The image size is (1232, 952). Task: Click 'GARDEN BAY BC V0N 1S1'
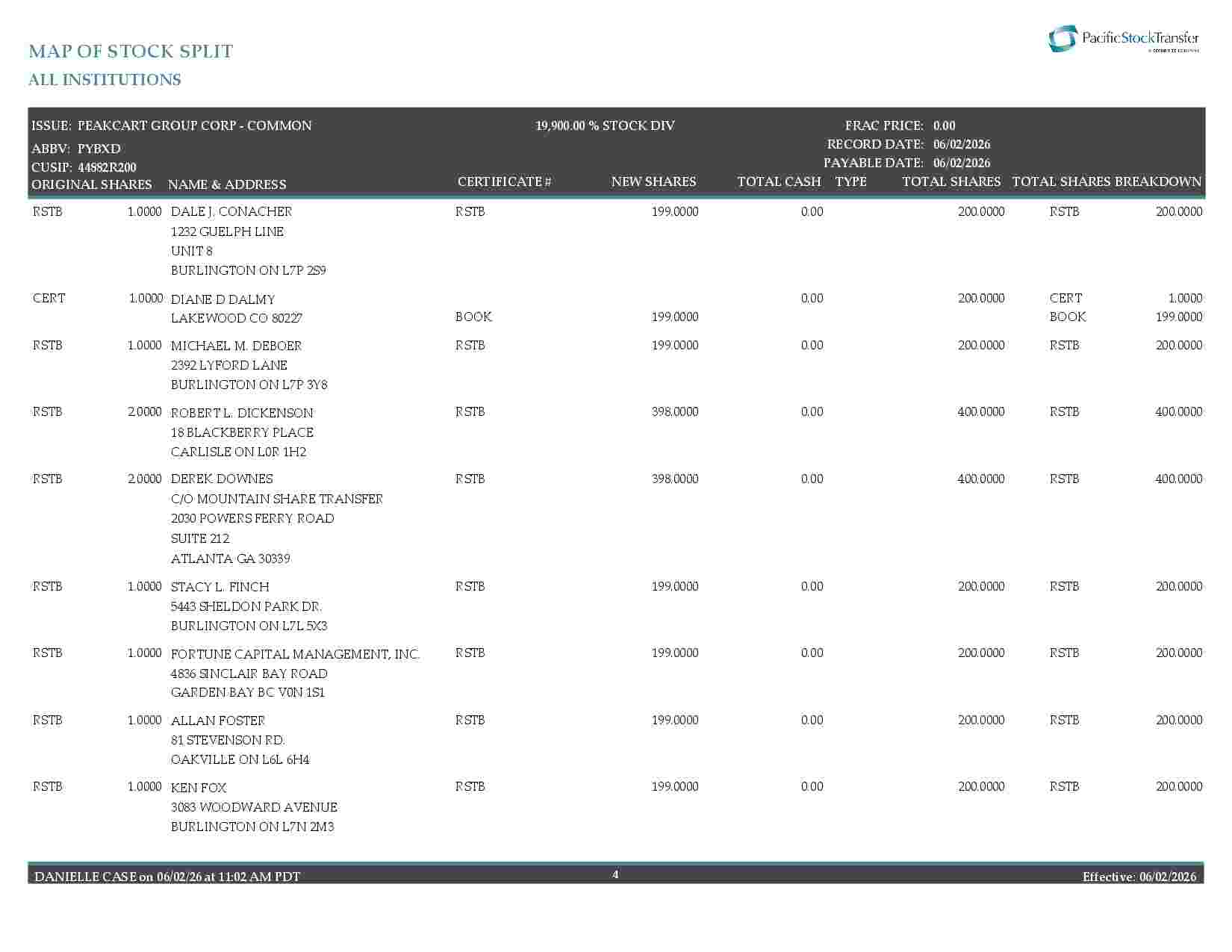coord(248,692)
